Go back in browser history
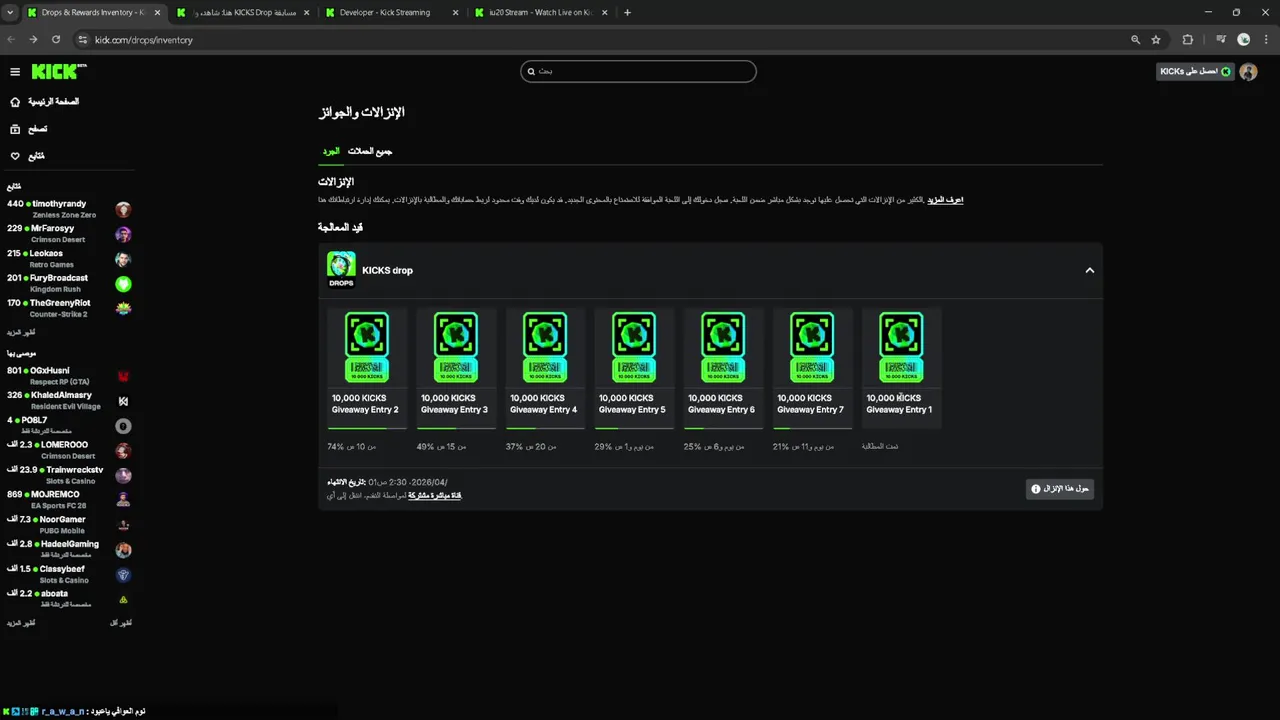The width and height of the screenshot is (1280, 720). click(x=11, y=40)
